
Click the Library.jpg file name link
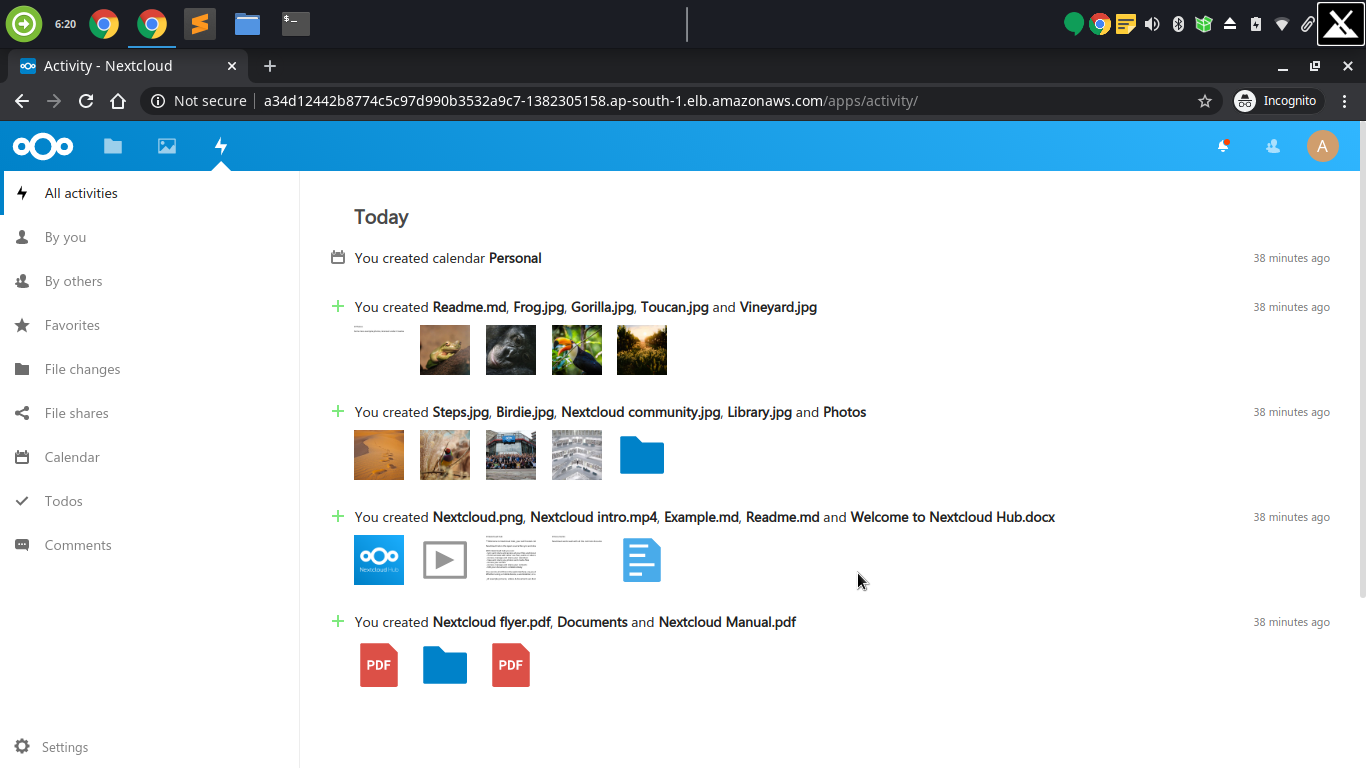click(x=760, y=412)
